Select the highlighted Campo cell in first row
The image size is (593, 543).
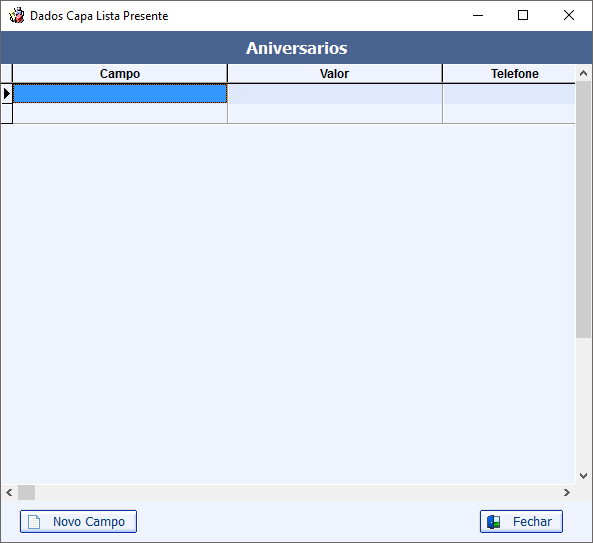[120, 93]
